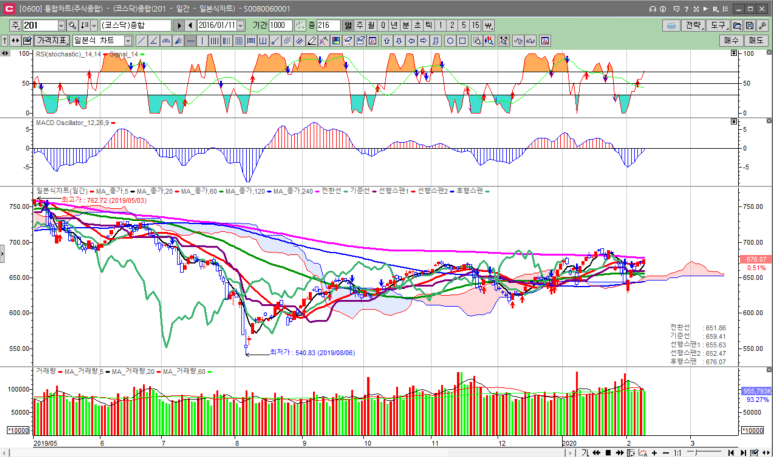Screen dimensions: 773x457
Task: Select the 1-minute interval button
Action: (440, 25)
